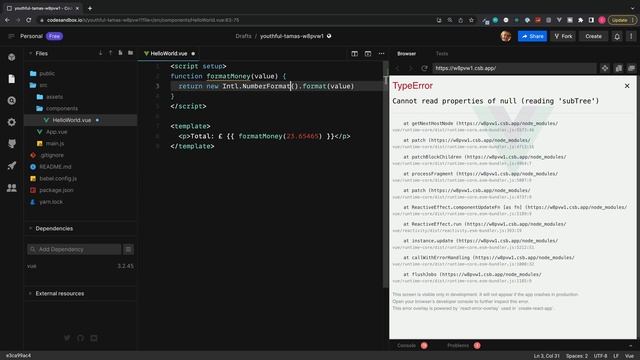
Task: Click the Chrome Update button
Action: [622, 20]
